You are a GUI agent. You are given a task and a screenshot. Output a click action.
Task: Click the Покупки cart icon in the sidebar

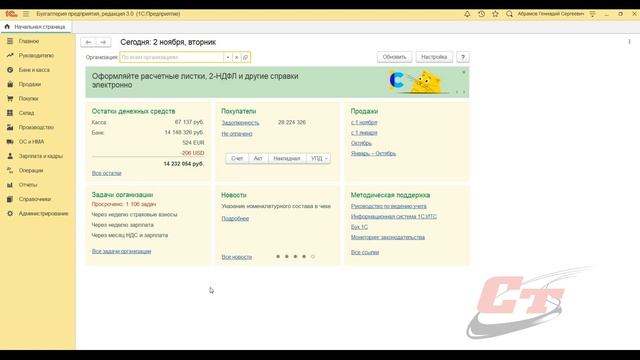10,98
